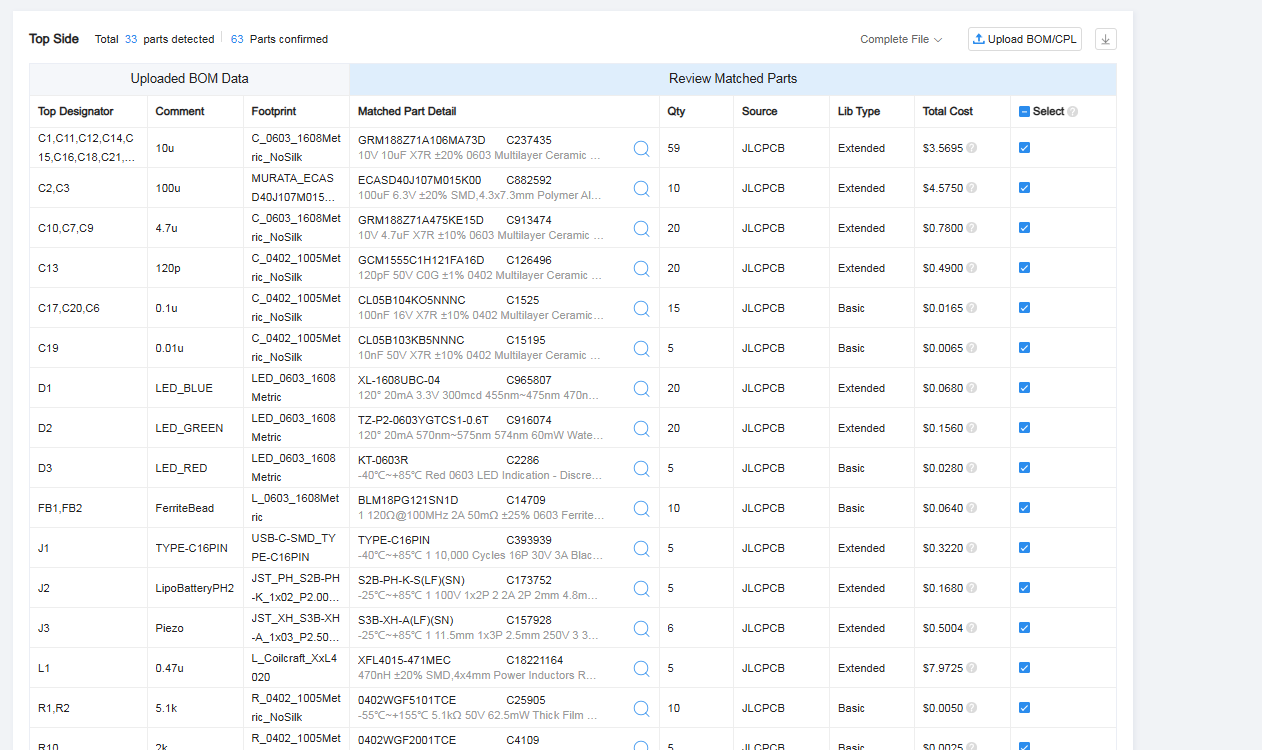
Task: Click the 33 parts detected count
Action: coord(131,39)
